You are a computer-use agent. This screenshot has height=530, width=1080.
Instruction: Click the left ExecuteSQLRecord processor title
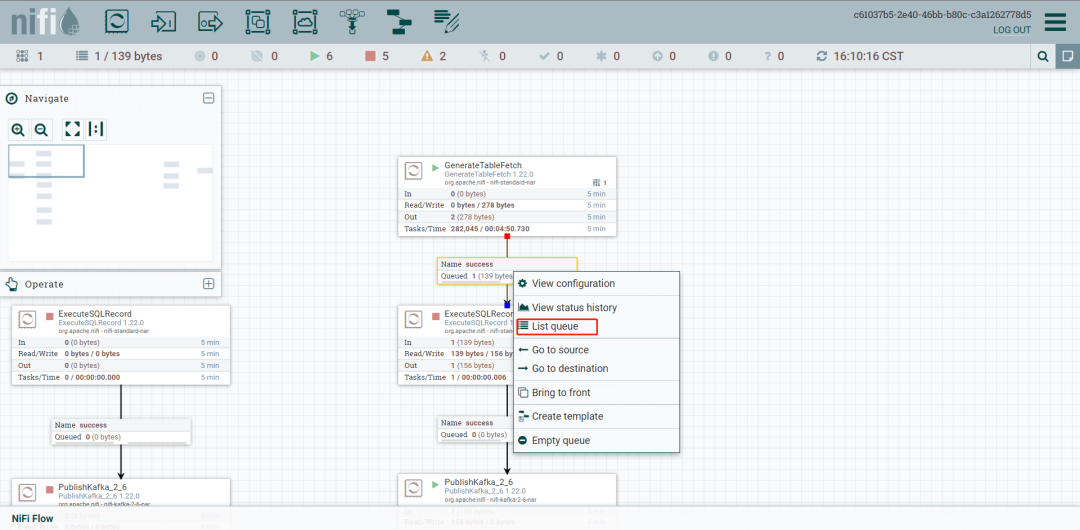tap(95, 314)
